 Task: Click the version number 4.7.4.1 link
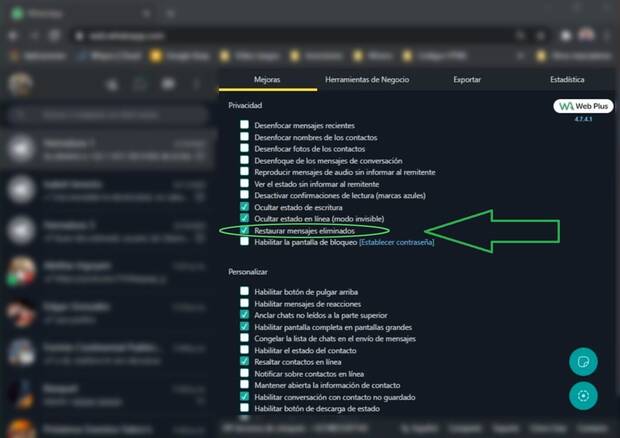coord(583,119)
